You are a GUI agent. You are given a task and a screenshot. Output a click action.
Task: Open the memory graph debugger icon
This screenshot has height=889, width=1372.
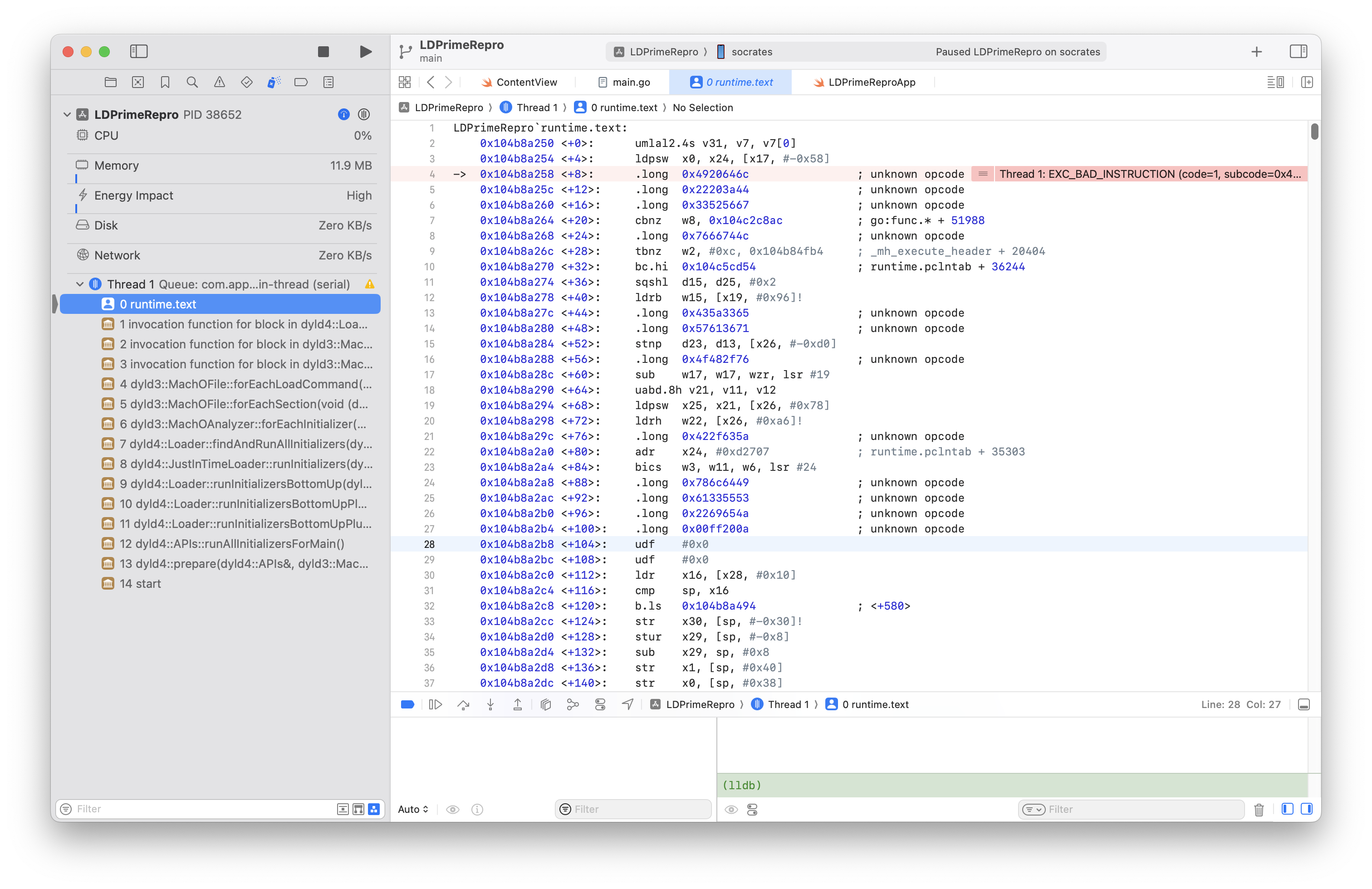573,704
